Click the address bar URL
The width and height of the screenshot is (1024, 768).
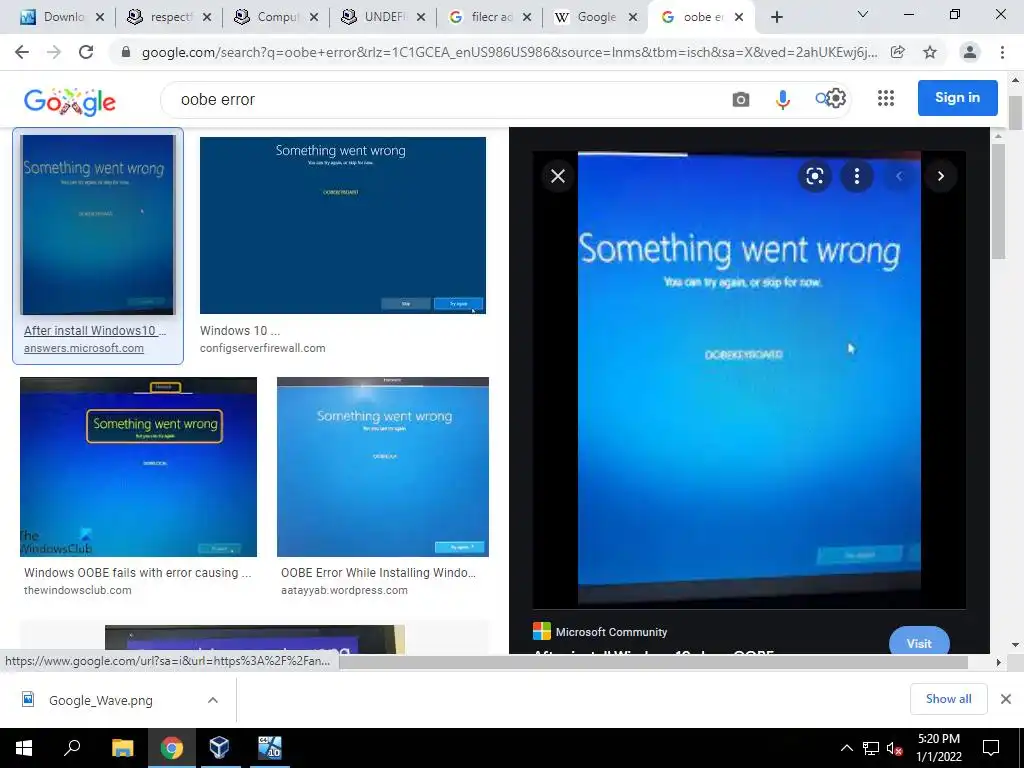tap(509, 52)
